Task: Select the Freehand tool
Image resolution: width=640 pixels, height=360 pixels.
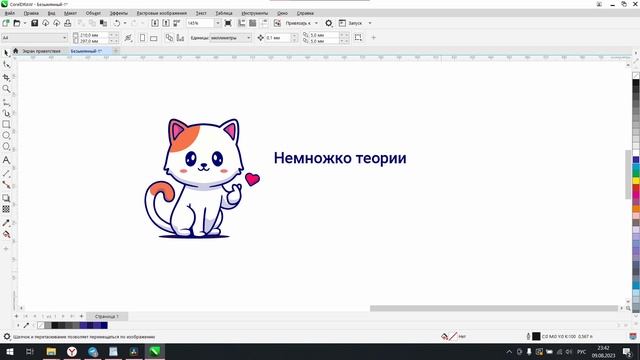Action: click(6, 102)
